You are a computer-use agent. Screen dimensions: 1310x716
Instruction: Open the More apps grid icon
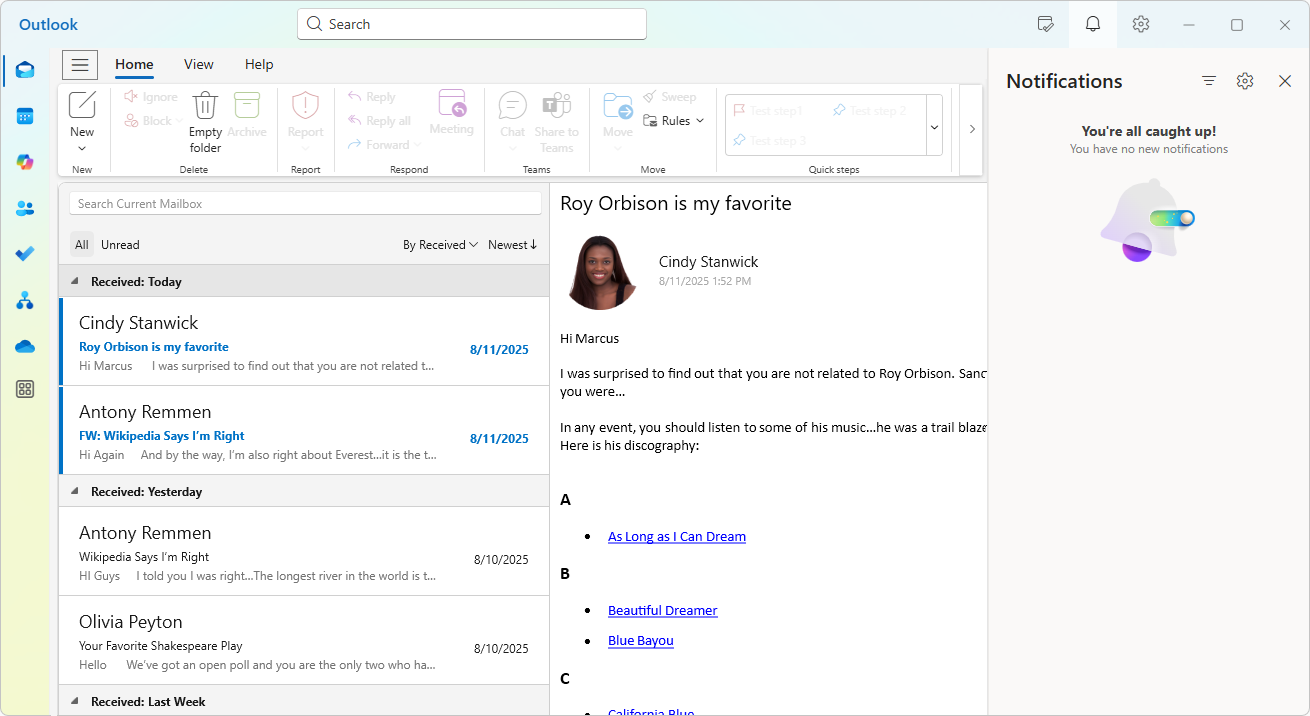pos(25,390)
